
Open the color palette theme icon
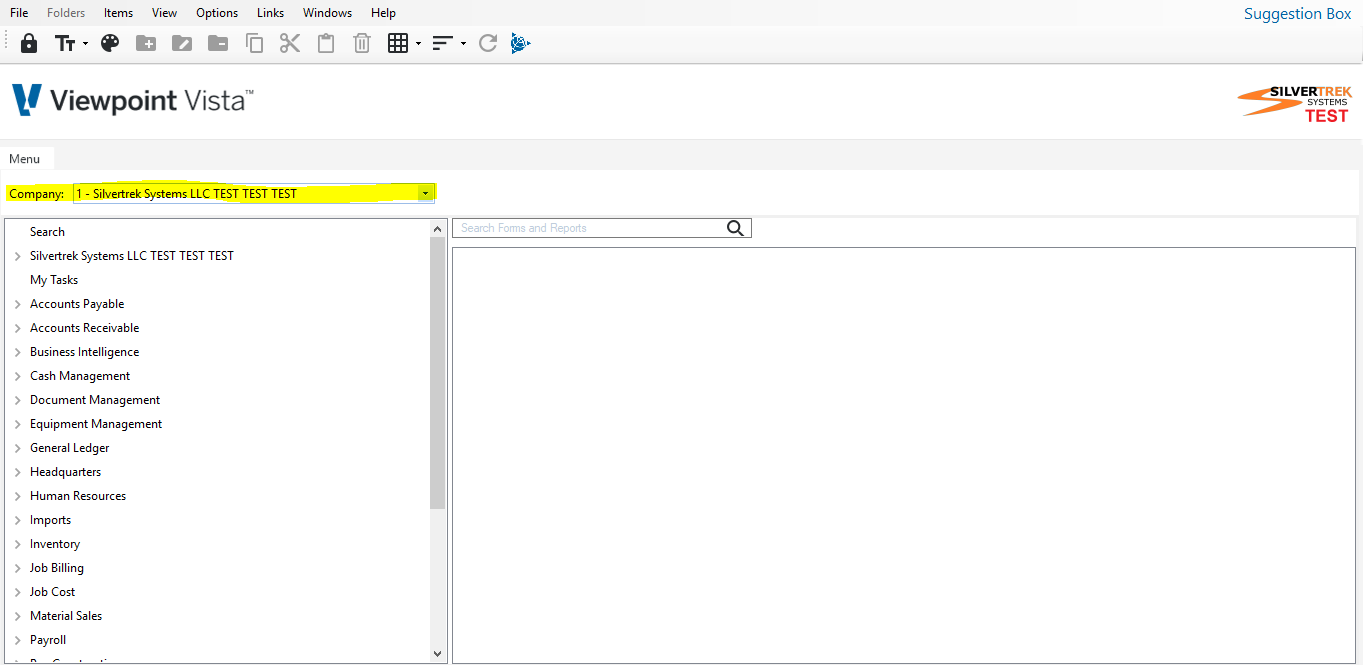pos(110,43)
